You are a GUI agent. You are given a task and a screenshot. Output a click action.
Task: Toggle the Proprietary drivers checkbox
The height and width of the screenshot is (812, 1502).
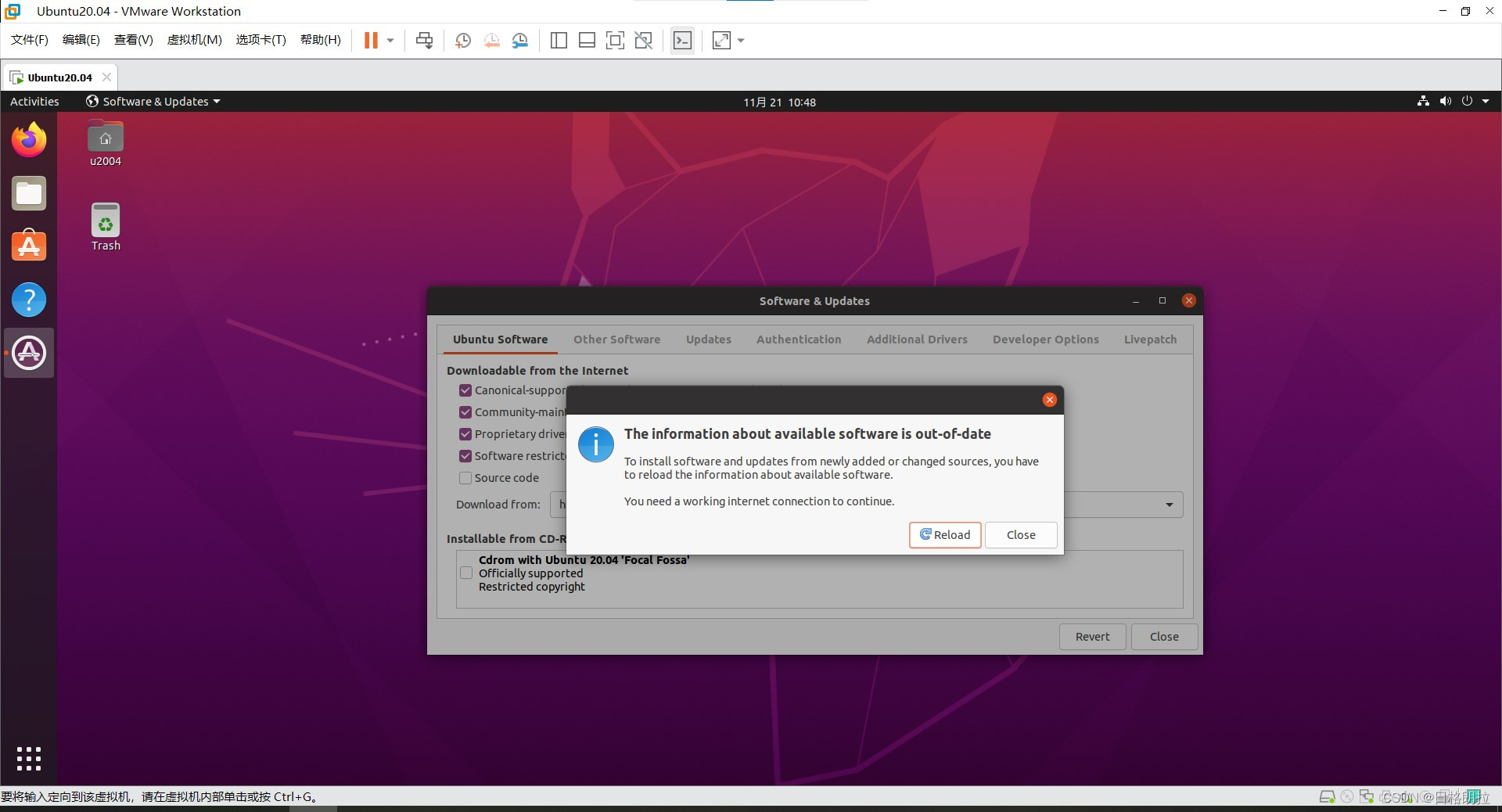[x=465, y=434]
